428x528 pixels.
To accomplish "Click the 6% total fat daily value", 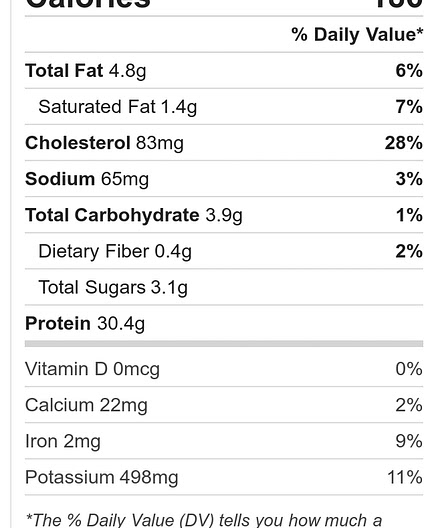I will pyautogui.click(x=409, y=70).
